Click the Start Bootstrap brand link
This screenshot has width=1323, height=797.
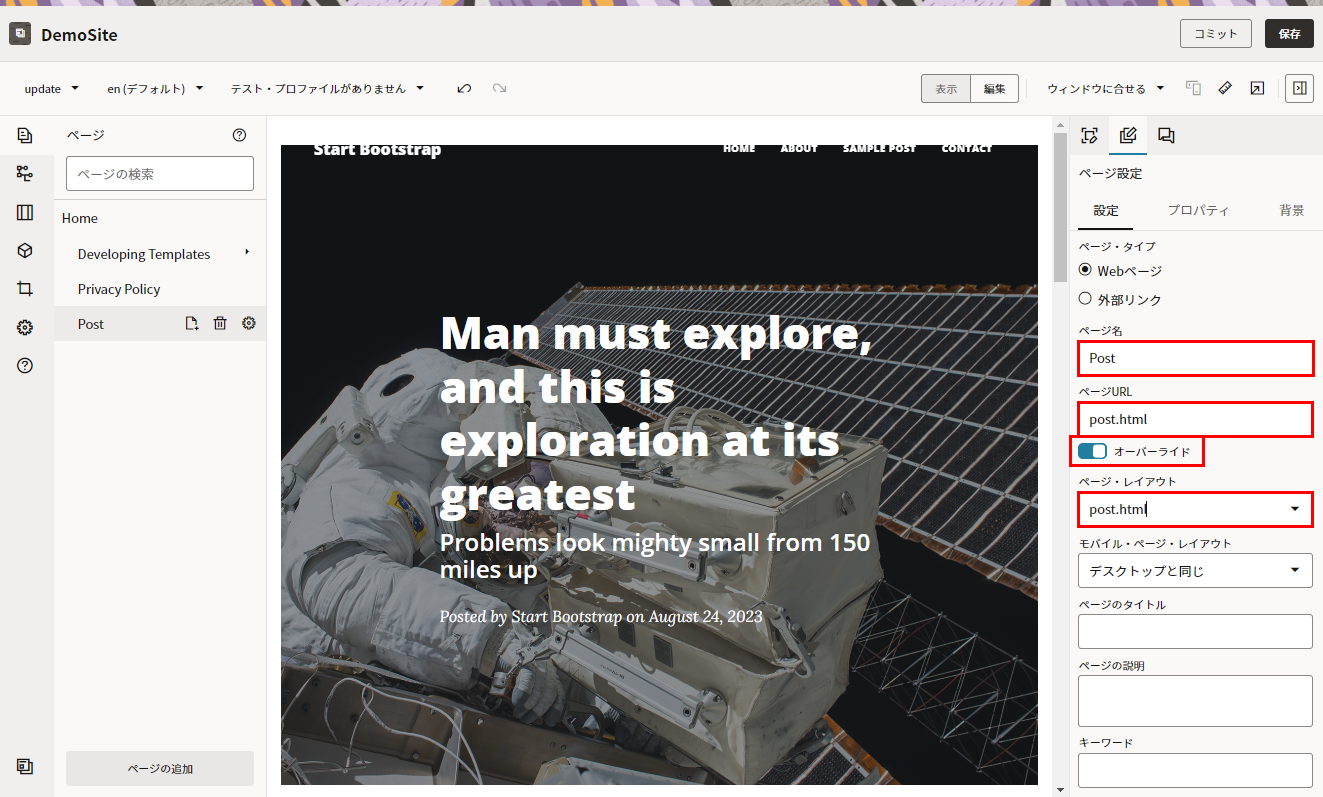[377, 150]
